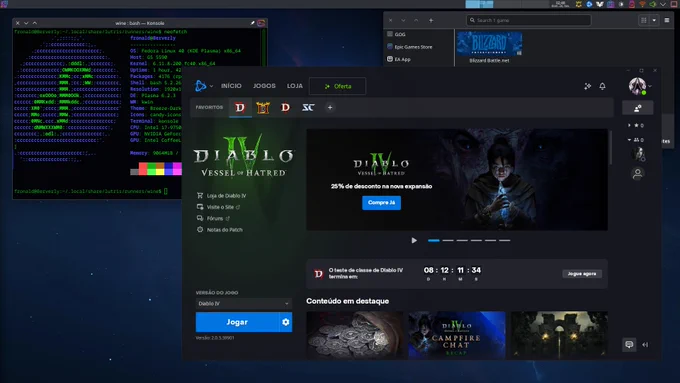Open the INÍCIO tab in Battle.net
This screenshot has height=383, width=680.
click(x=231, y=86)
